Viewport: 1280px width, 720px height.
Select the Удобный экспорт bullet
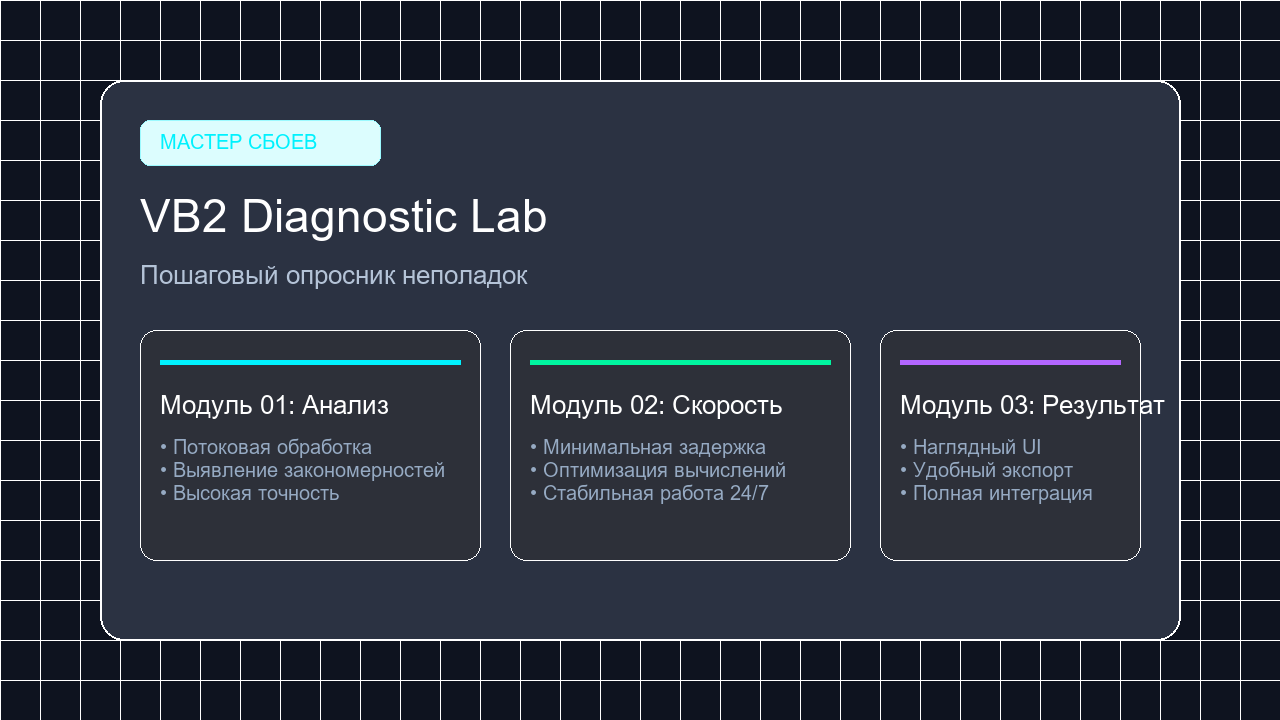pyautogui.click(x=986, y=470)
